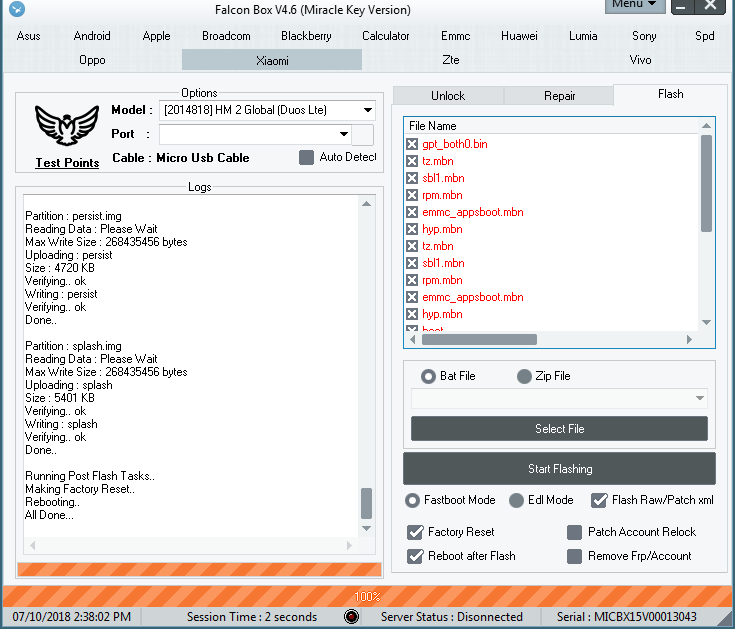Open the Apple brand tab

point(157,36)
